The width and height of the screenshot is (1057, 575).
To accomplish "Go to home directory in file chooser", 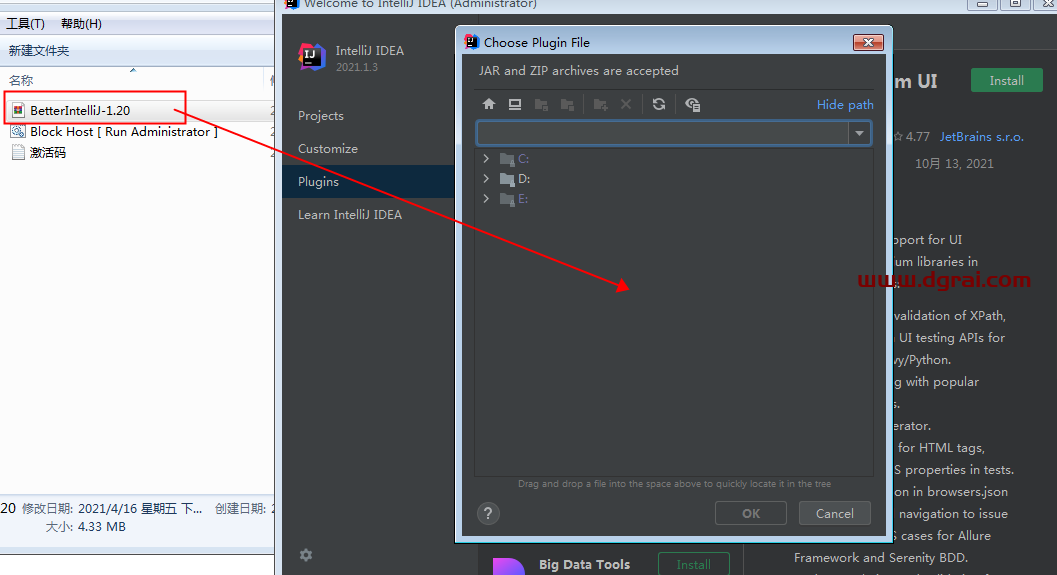I will click(x=489, y=104).
